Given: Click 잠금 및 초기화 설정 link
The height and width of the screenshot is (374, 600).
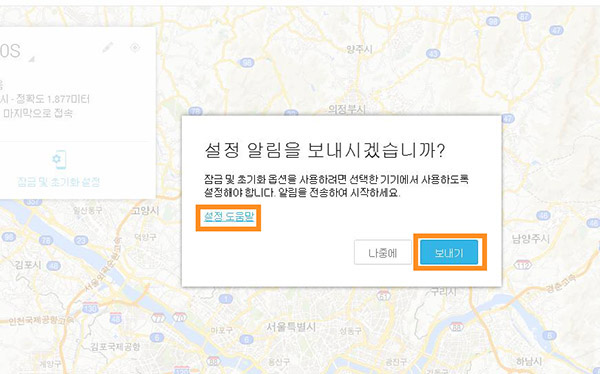Looking at the screenshot, I should (x=59, y=181).
